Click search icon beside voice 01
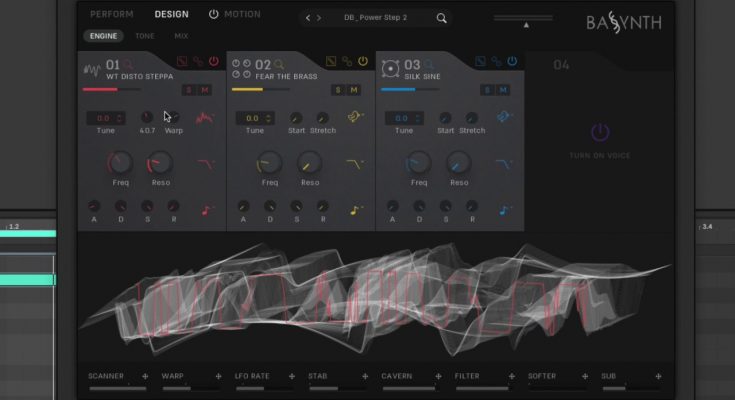The image size is (735, 400). [127, 64]
